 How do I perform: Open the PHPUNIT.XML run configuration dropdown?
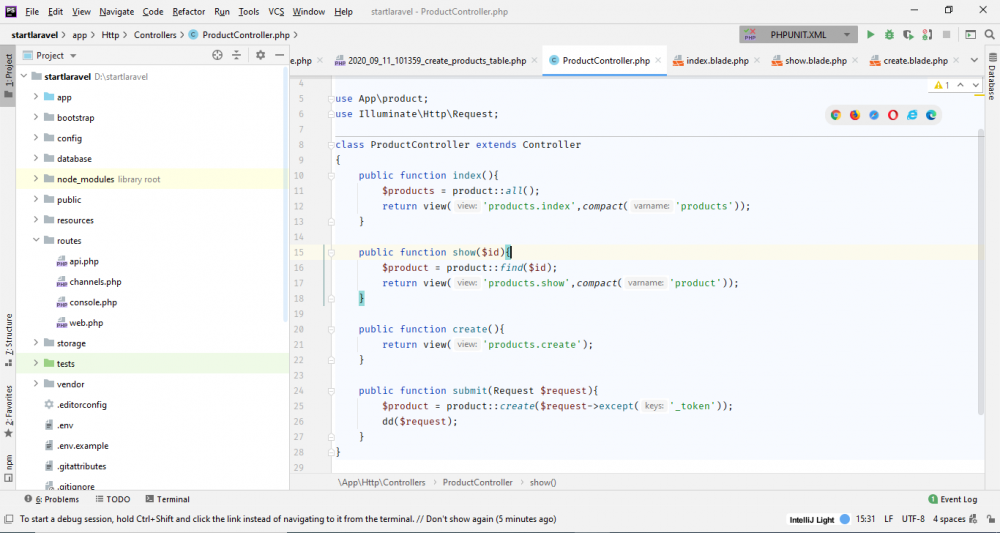click(x=798, y=35)
